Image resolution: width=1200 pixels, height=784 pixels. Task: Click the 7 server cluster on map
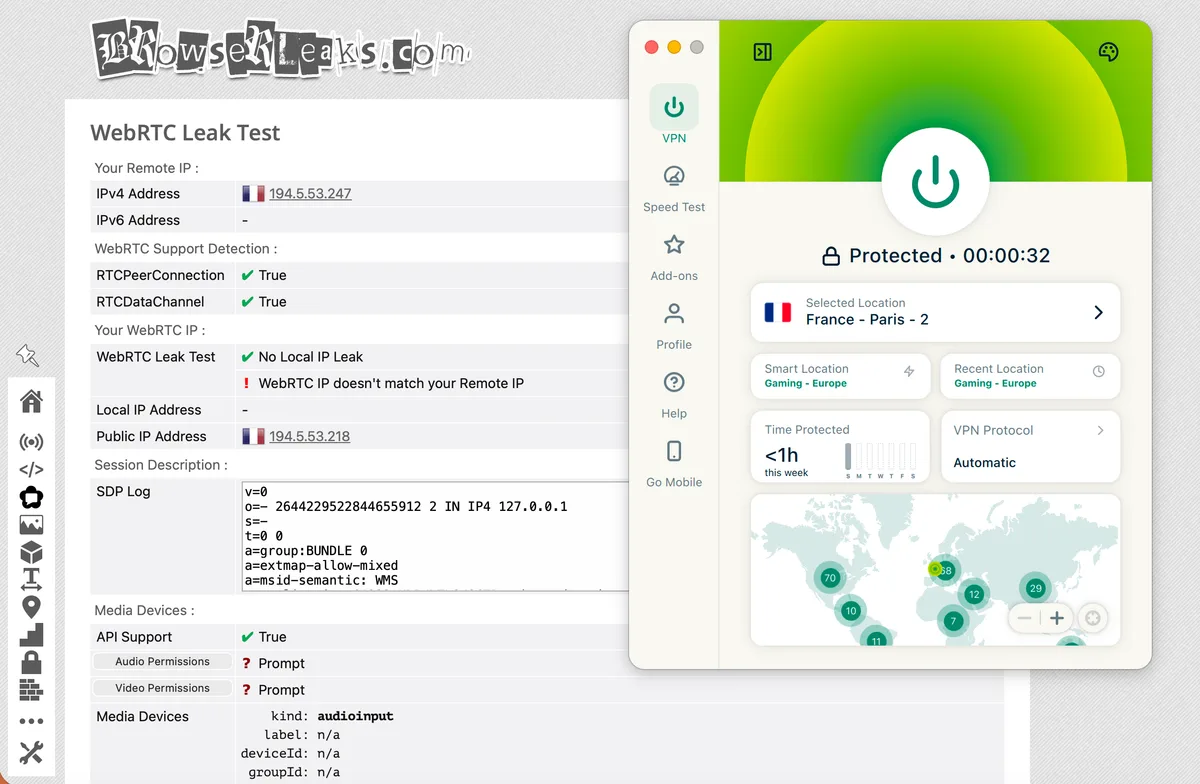953,621
